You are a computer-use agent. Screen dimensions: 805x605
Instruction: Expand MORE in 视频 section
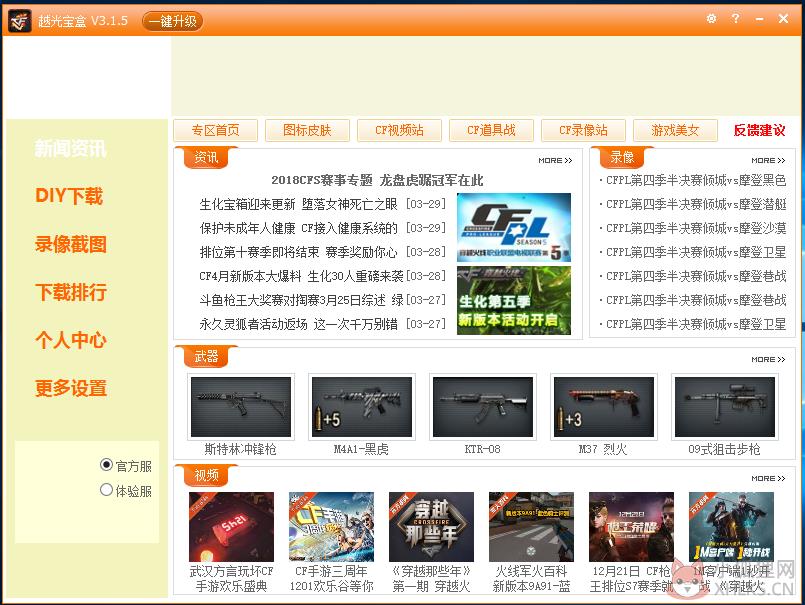point(768,478)
